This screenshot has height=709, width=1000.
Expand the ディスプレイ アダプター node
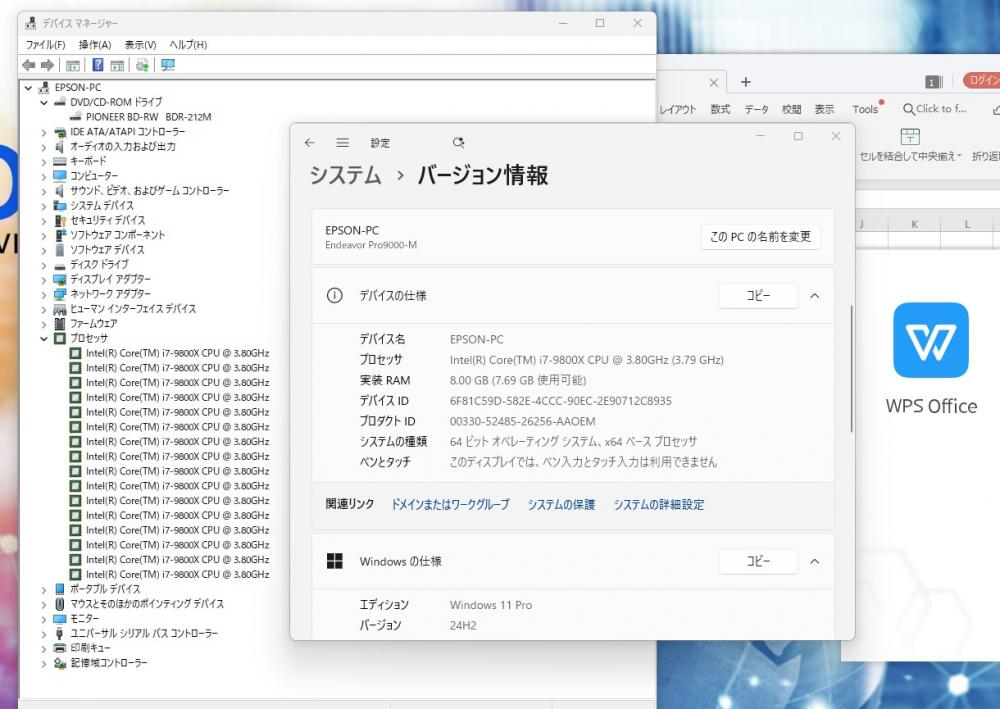pyautogui.click(x=43, y=279)
